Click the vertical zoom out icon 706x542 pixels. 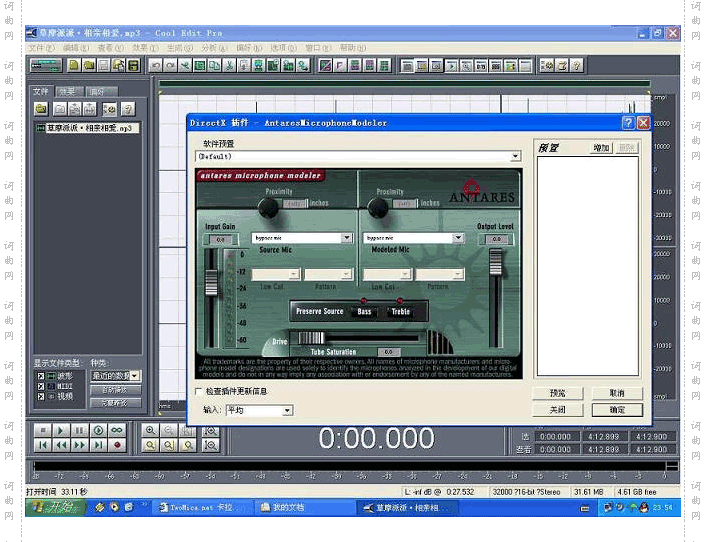[210, 445]
